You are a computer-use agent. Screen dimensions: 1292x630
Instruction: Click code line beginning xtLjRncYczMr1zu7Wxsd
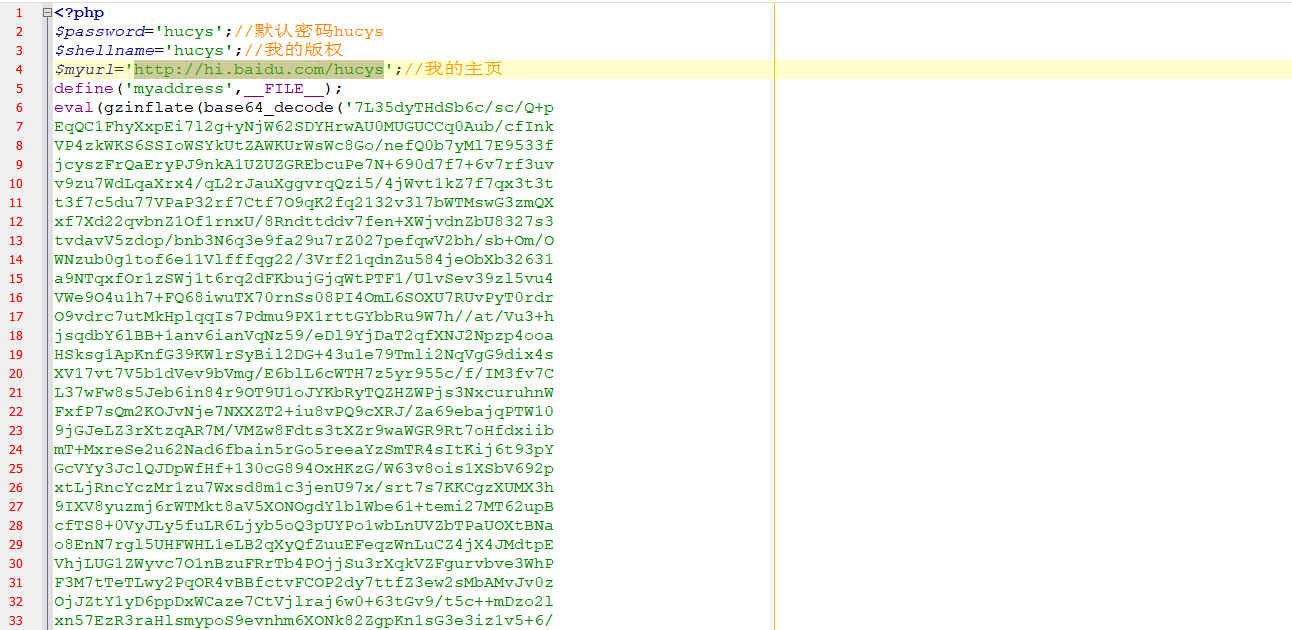pos(304,488)
